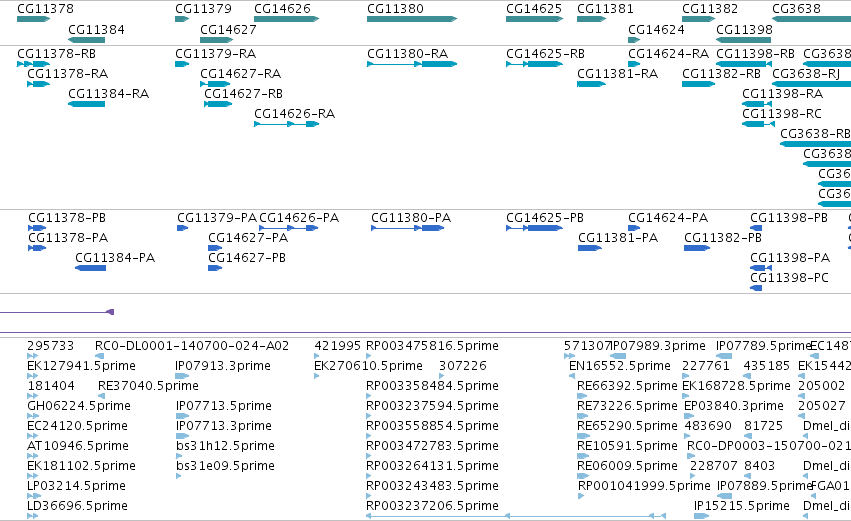Image resolution: width=851 pixels, height=521 pixels.
Task: Select transcript CG14624-RA
Action: coord(669,54)
